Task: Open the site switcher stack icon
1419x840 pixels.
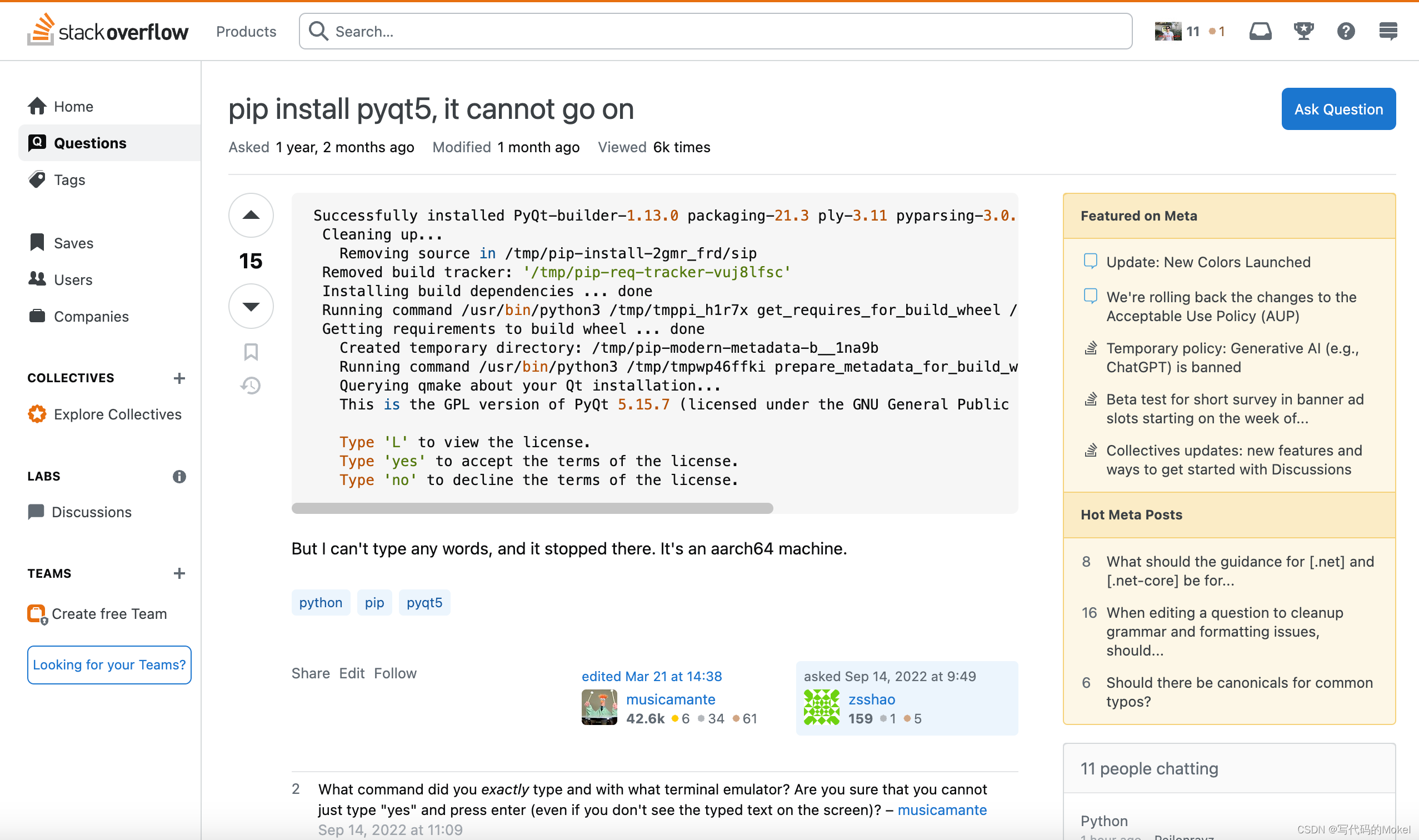Action: [1388, 31]
